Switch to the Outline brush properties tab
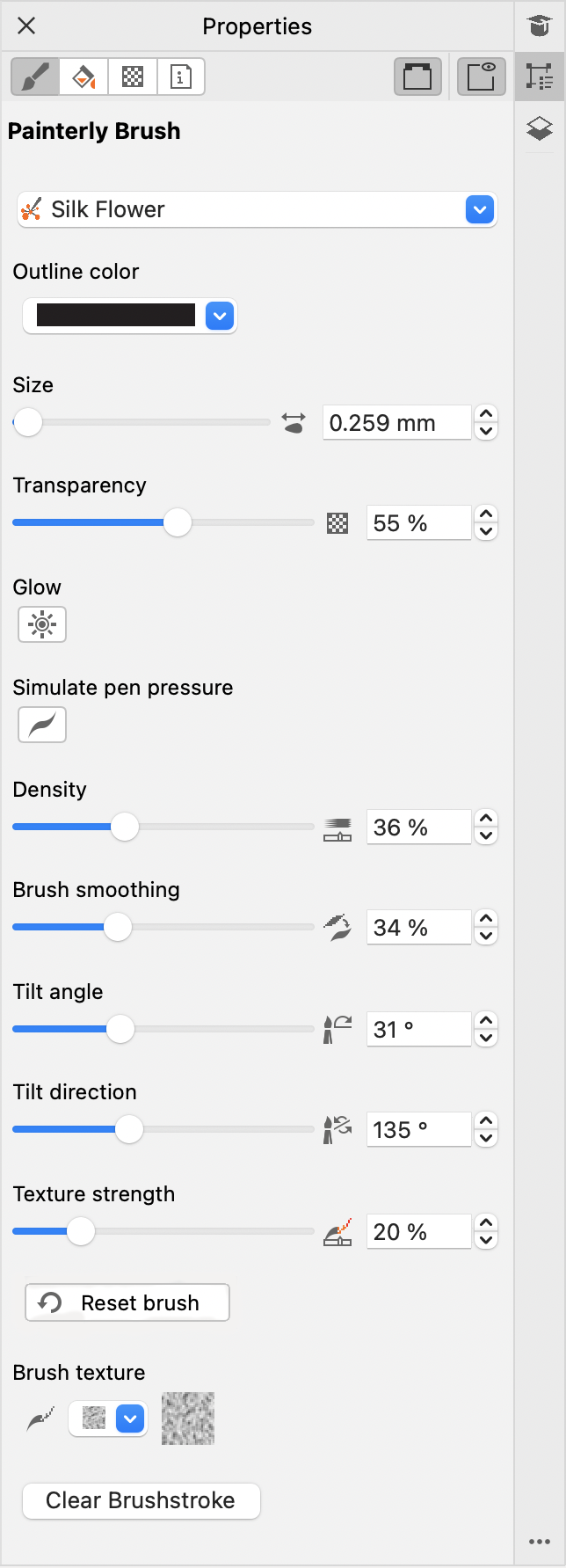 (x=35, y=77)
